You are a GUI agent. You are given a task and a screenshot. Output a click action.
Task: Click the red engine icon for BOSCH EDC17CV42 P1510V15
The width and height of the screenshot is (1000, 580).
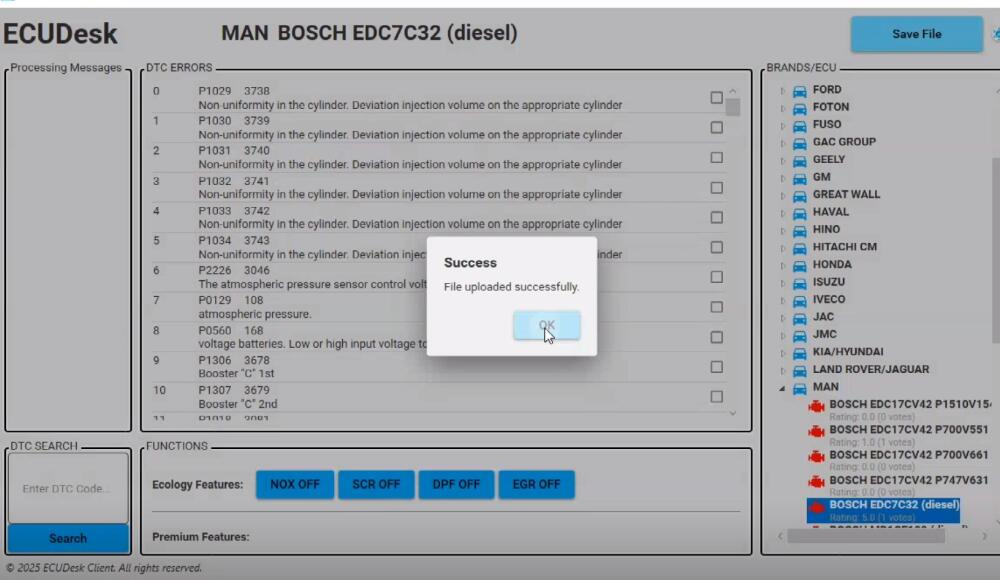(817, 406)
